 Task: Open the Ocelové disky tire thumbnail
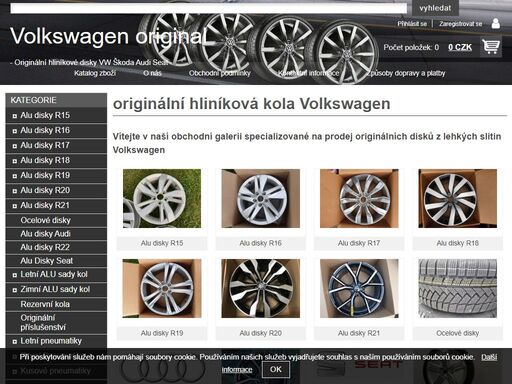click(x=457, y=288)
